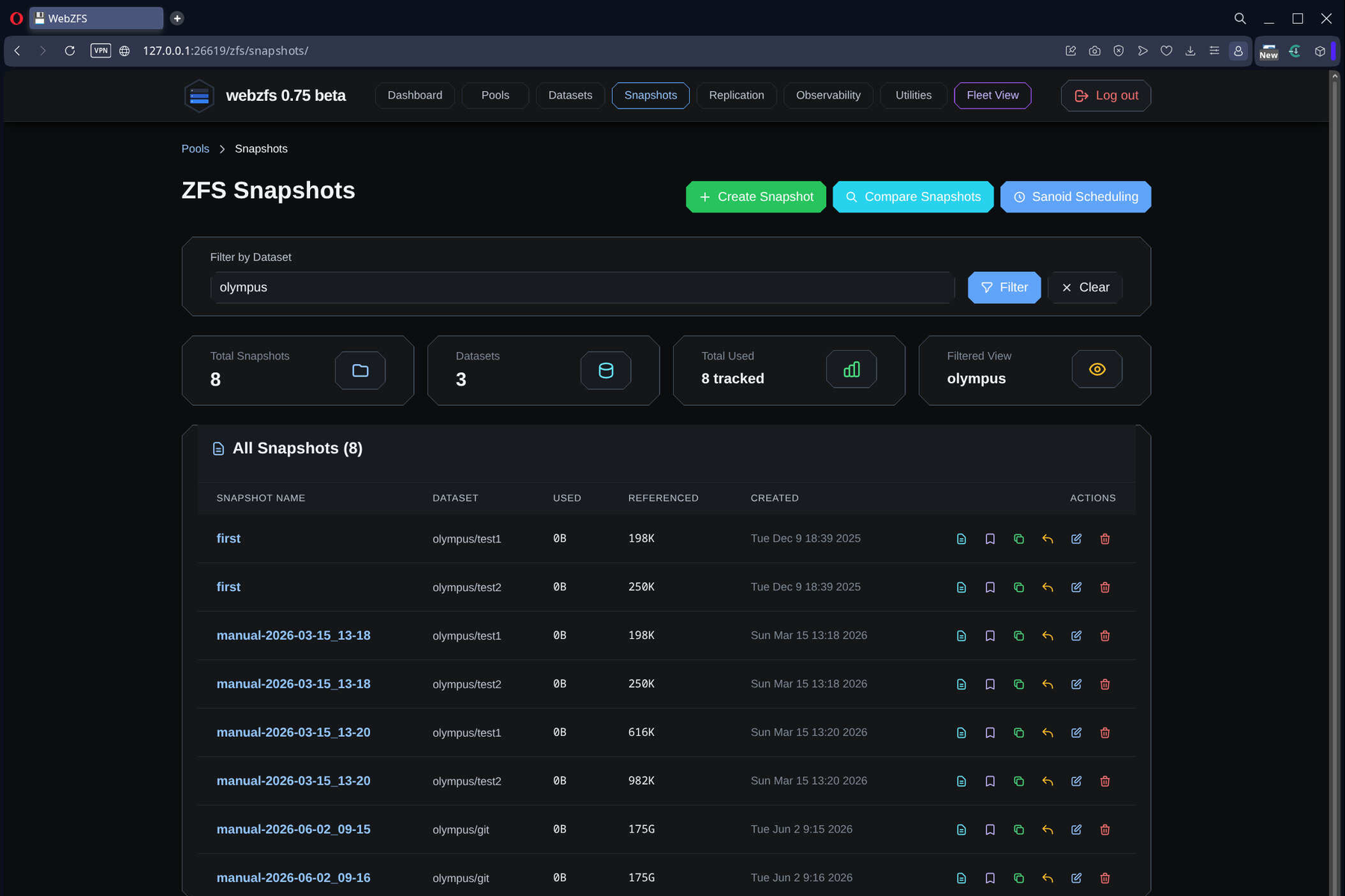Rename manual-2026-03-15_13-18 snapshot on olympus/test1
This screenshot has height=896, width=1345.
point(1076,636)
